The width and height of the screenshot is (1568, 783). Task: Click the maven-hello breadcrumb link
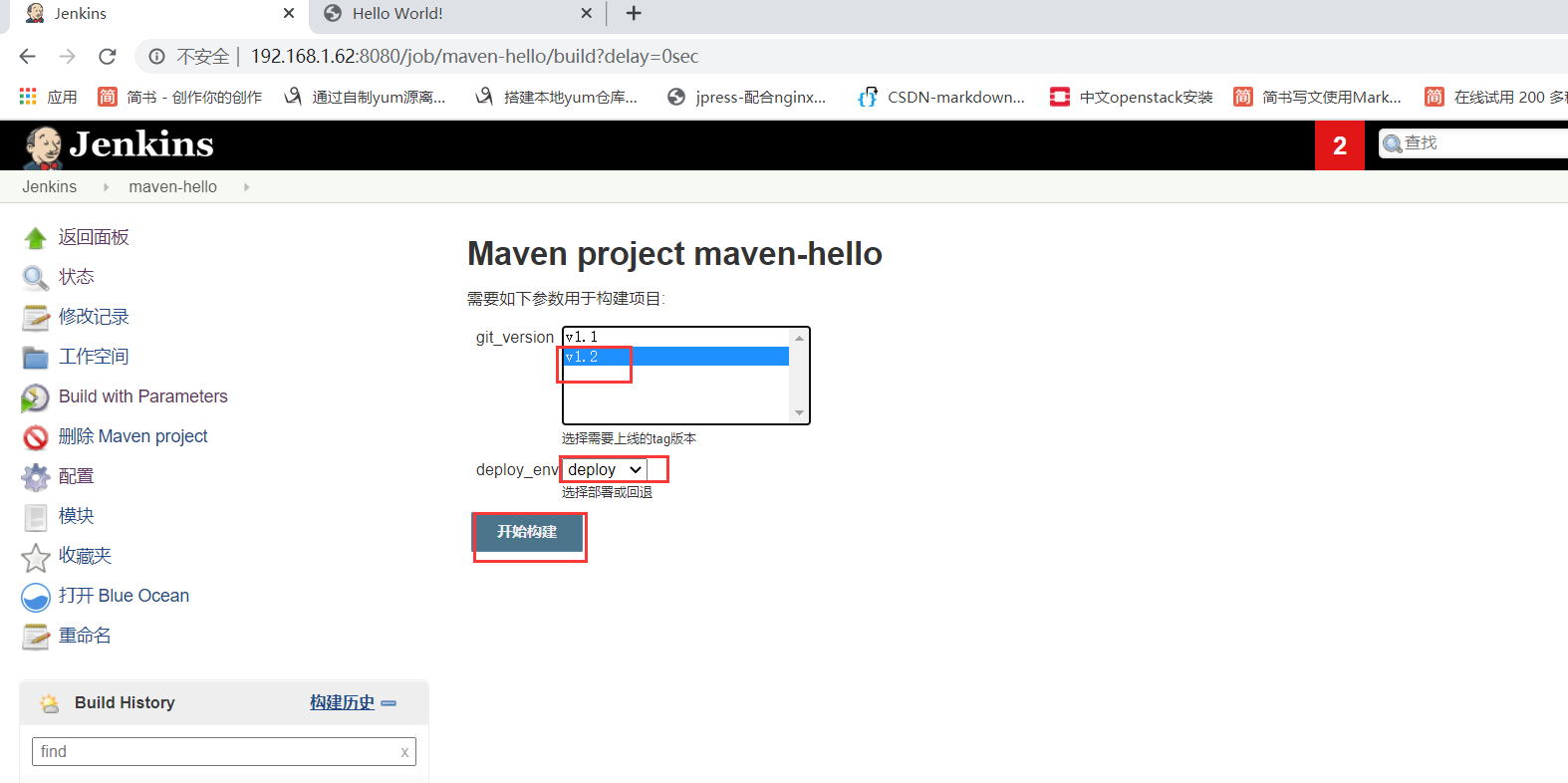(173, 187)
